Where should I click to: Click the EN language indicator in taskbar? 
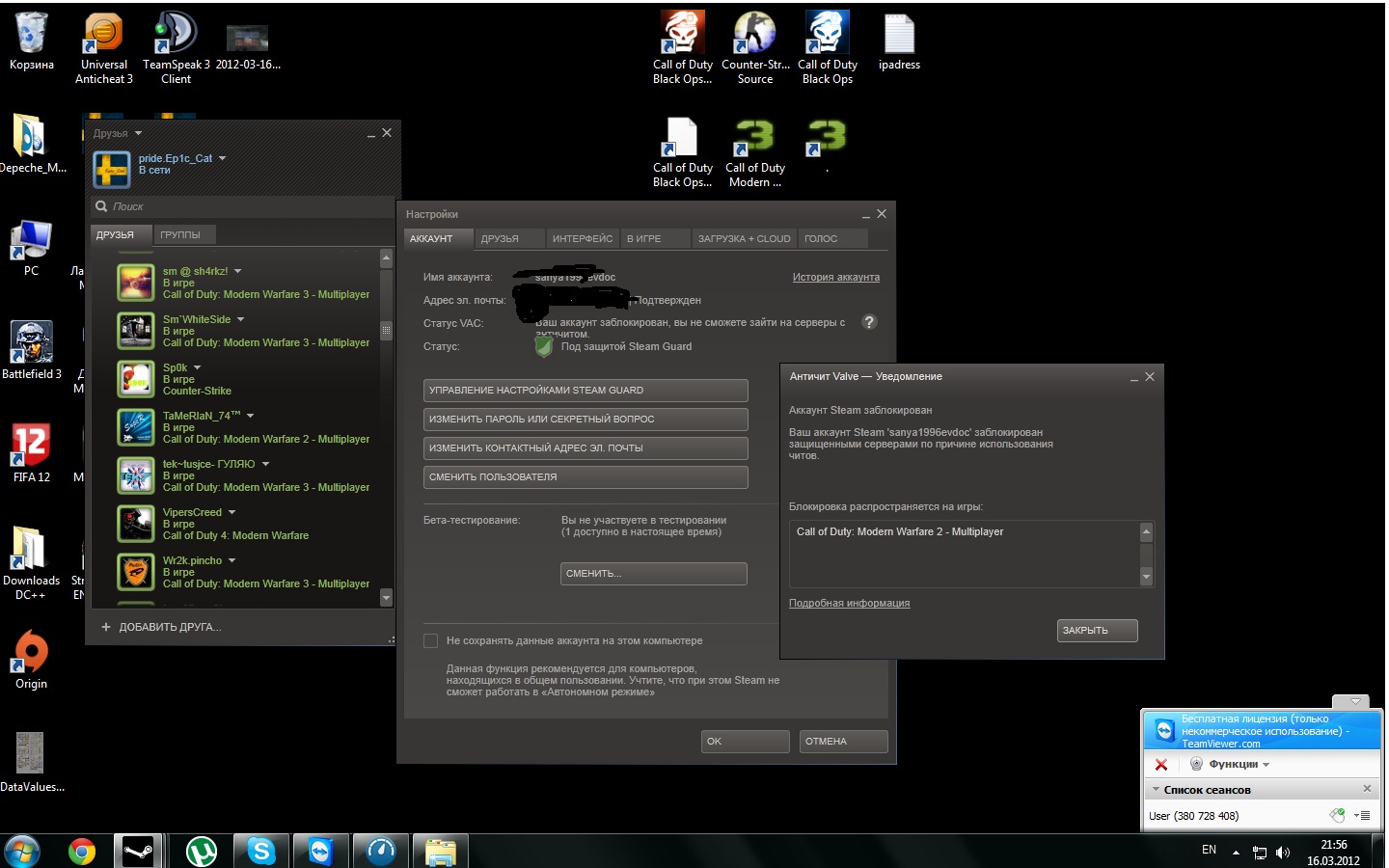(x=1209, y=850)
